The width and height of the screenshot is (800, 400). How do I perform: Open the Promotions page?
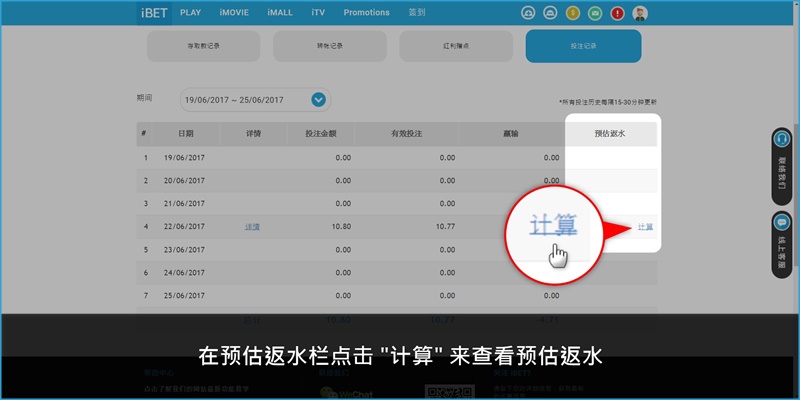[x=366, y=13]
